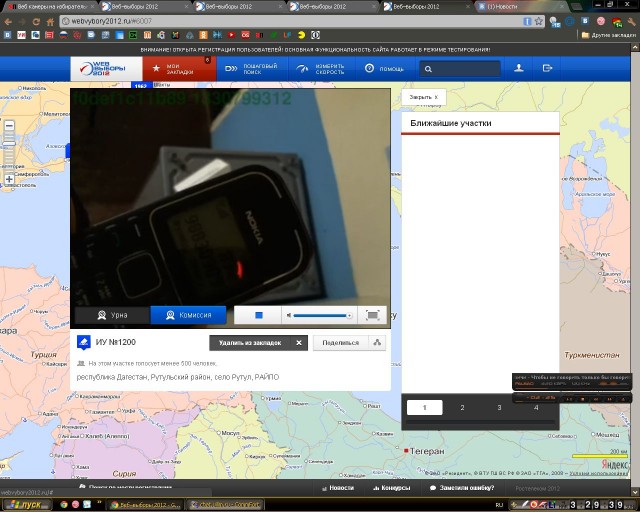Open Помощь help menu item
The image size is (640, 512).
click(x=384, y=69)
